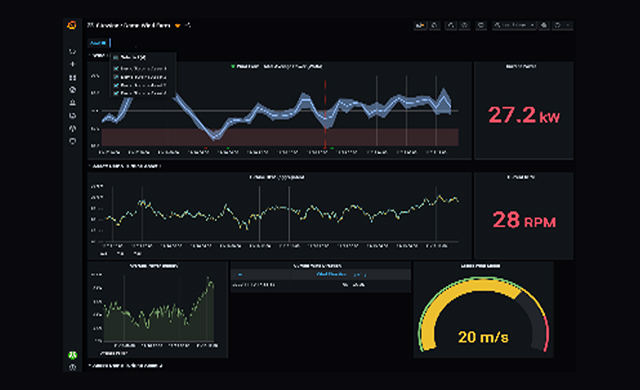Open the green area chart panel title menu
The height and width of the screenshot is (390, 640).
[x=154, y=266]
